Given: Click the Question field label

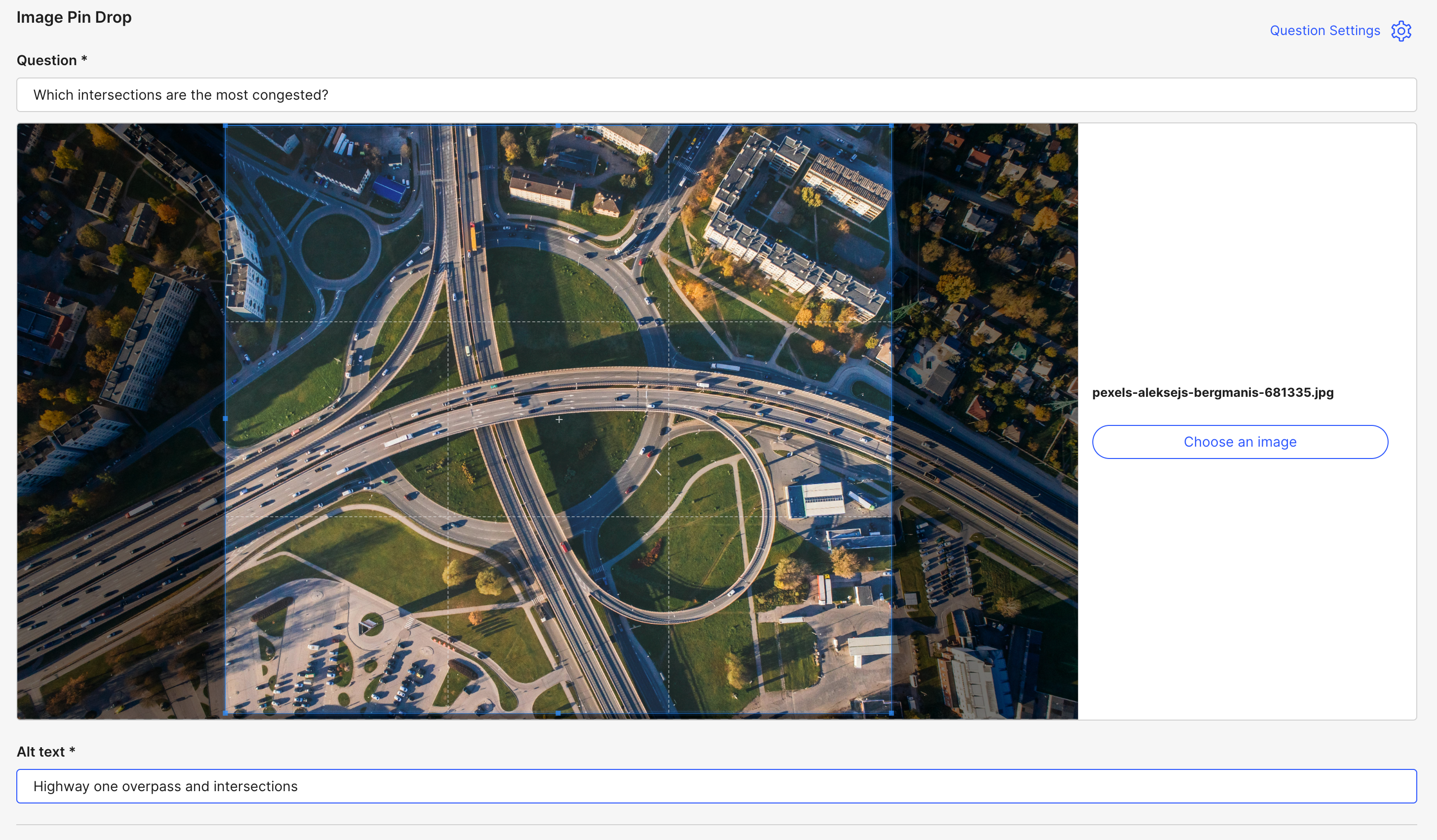Looking at the screenshot, I should [x=51, y=60].
